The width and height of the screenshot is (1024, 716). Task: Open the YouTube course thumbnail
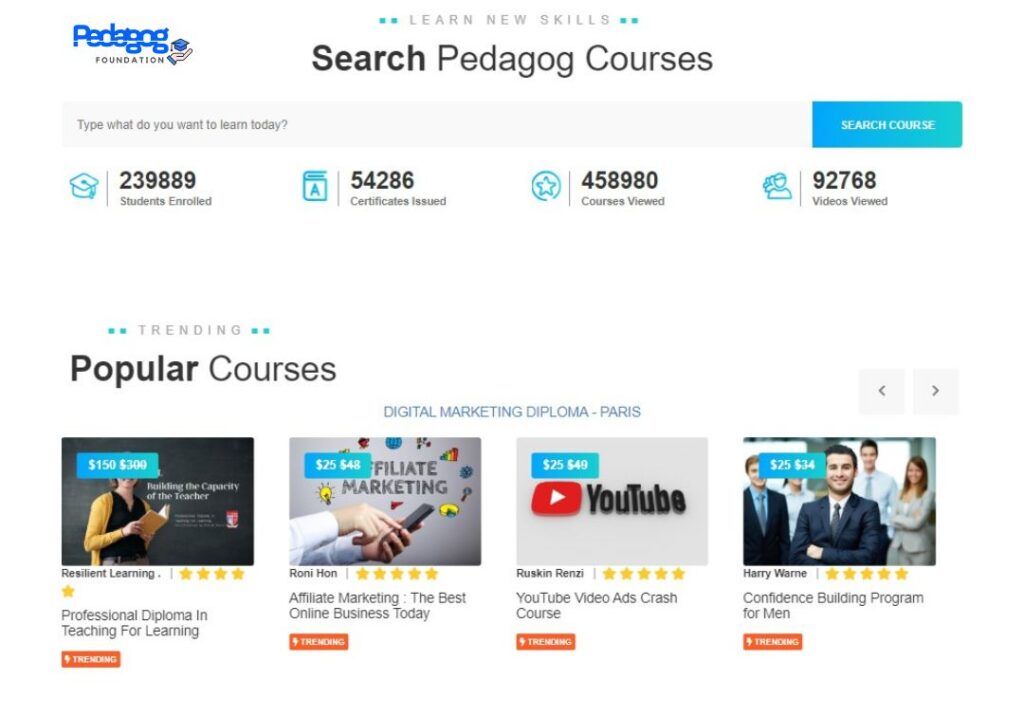(x=612, y=501)
